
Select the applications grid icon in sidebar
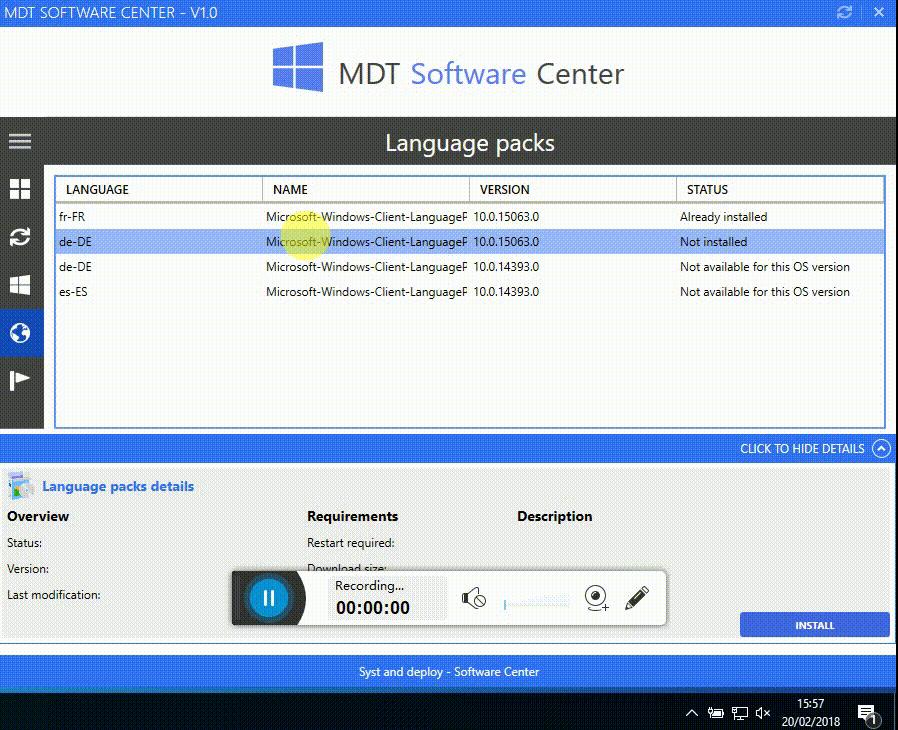pos(20,189)
